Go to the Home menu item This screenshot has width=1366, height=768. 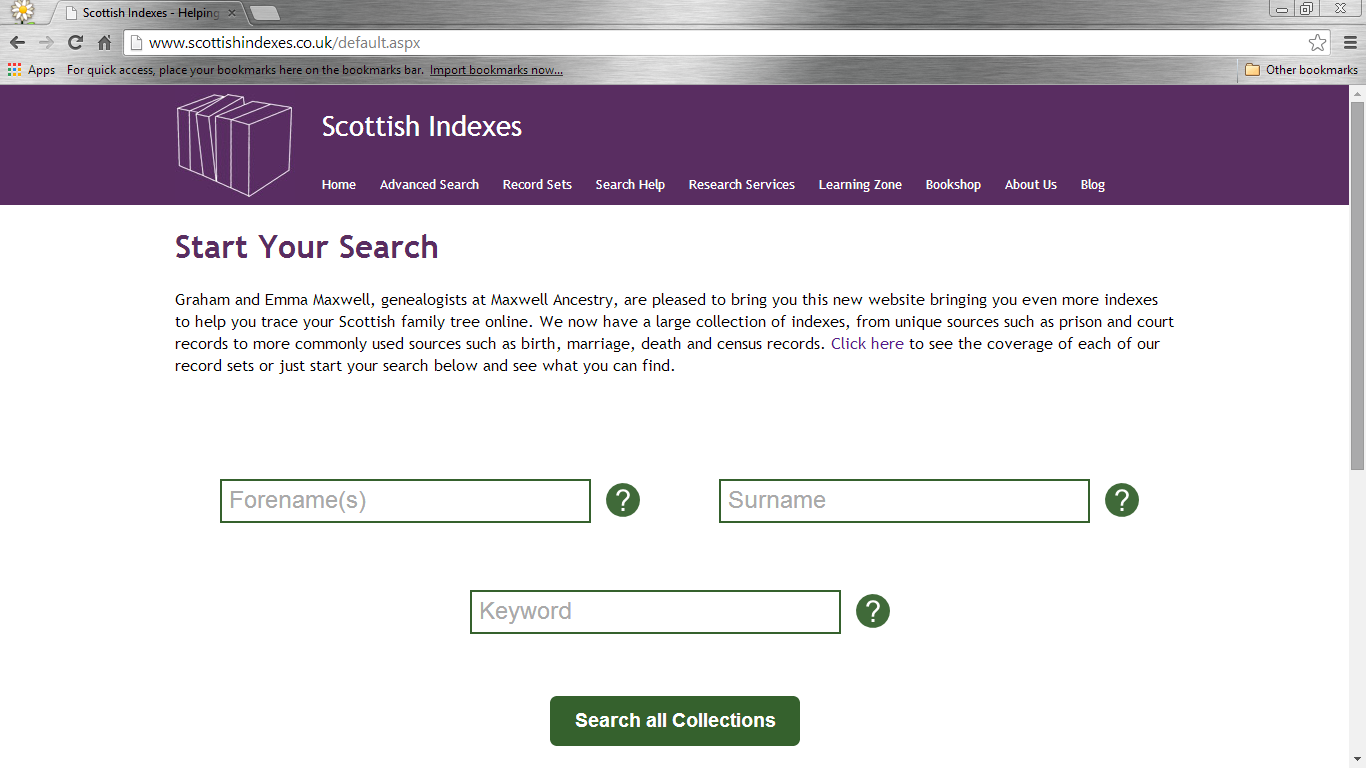[x=339, y=185]
